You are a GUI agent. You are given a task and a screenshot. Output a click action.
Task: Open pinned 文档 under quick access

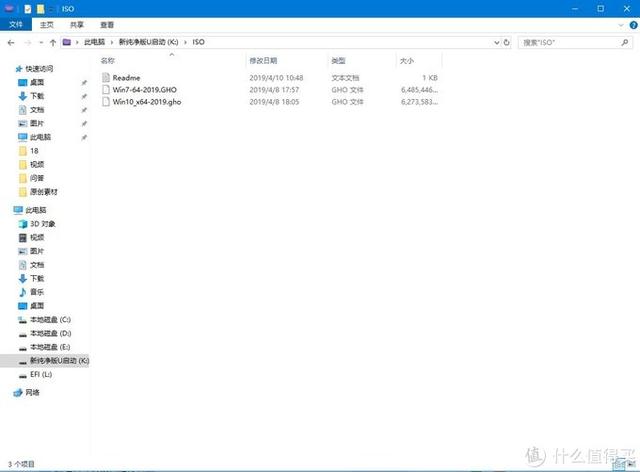coord(37,110)
